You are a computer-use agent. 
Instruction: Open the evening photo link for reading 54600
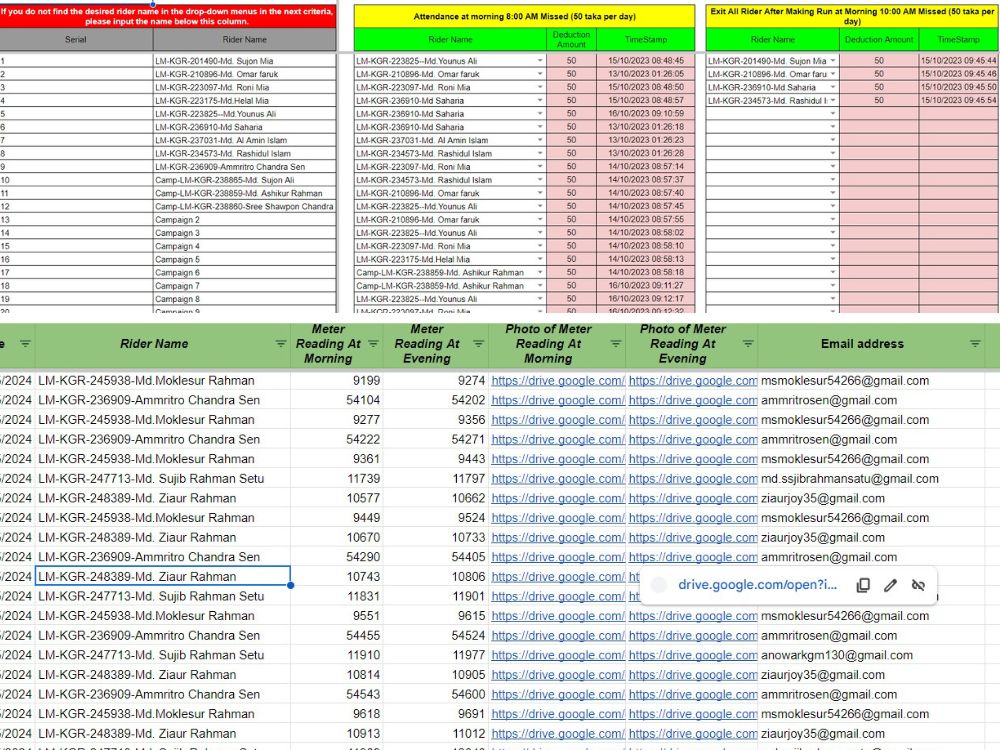click(693, 695)
